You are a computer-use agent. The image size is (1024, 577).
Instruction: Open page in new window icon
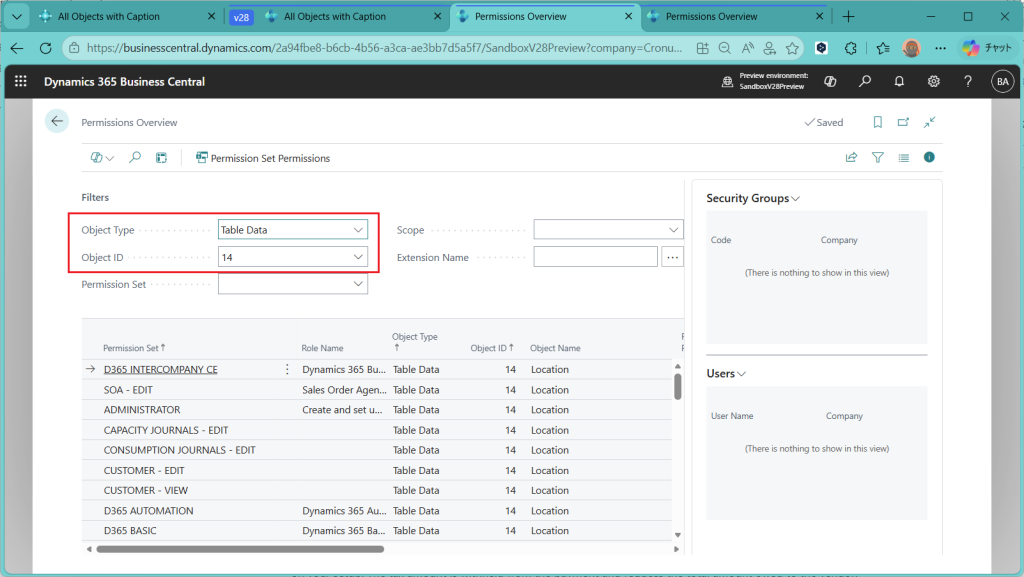(903, 122)
